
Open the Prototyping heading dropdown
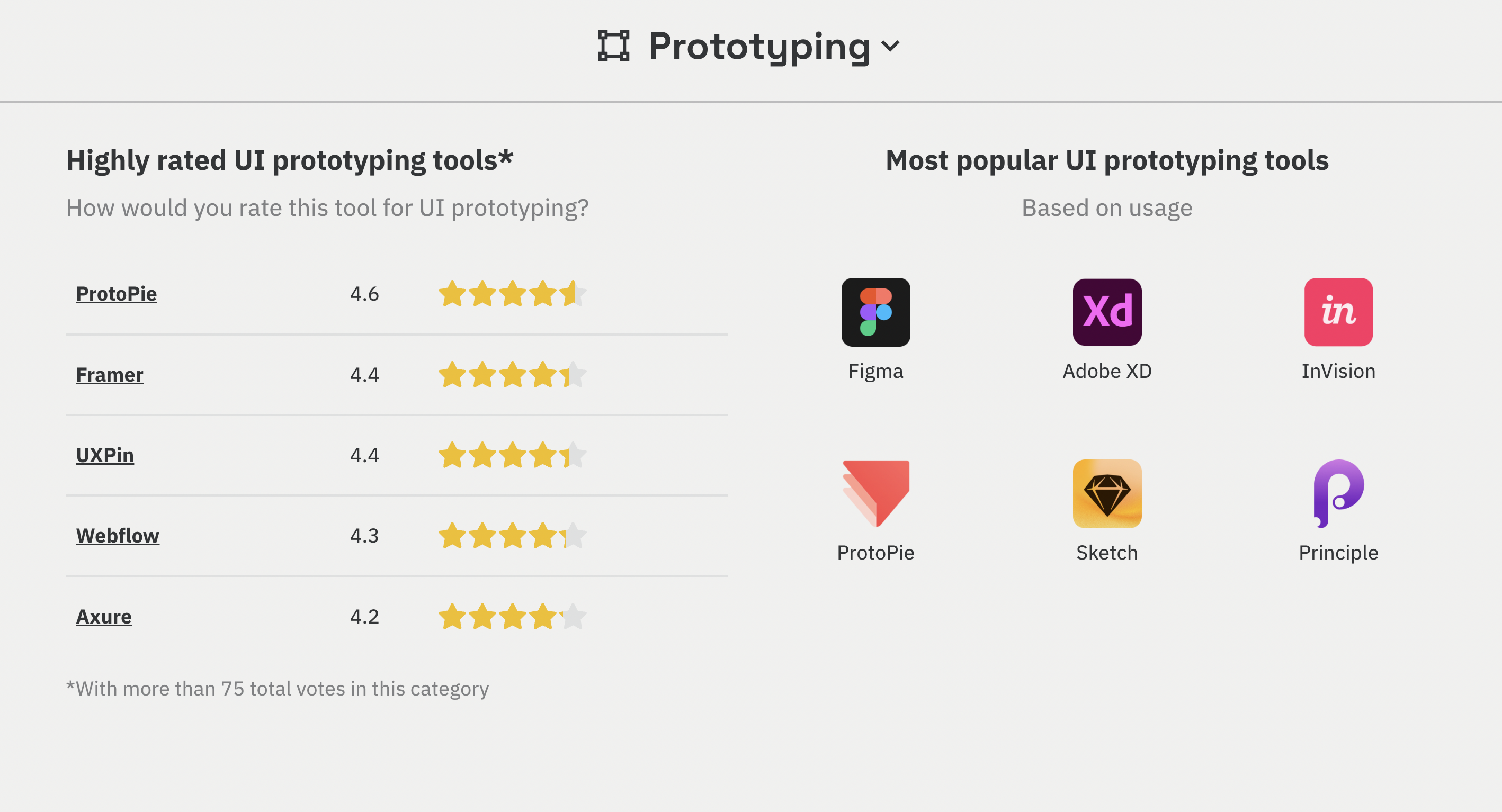pos(759,46)
